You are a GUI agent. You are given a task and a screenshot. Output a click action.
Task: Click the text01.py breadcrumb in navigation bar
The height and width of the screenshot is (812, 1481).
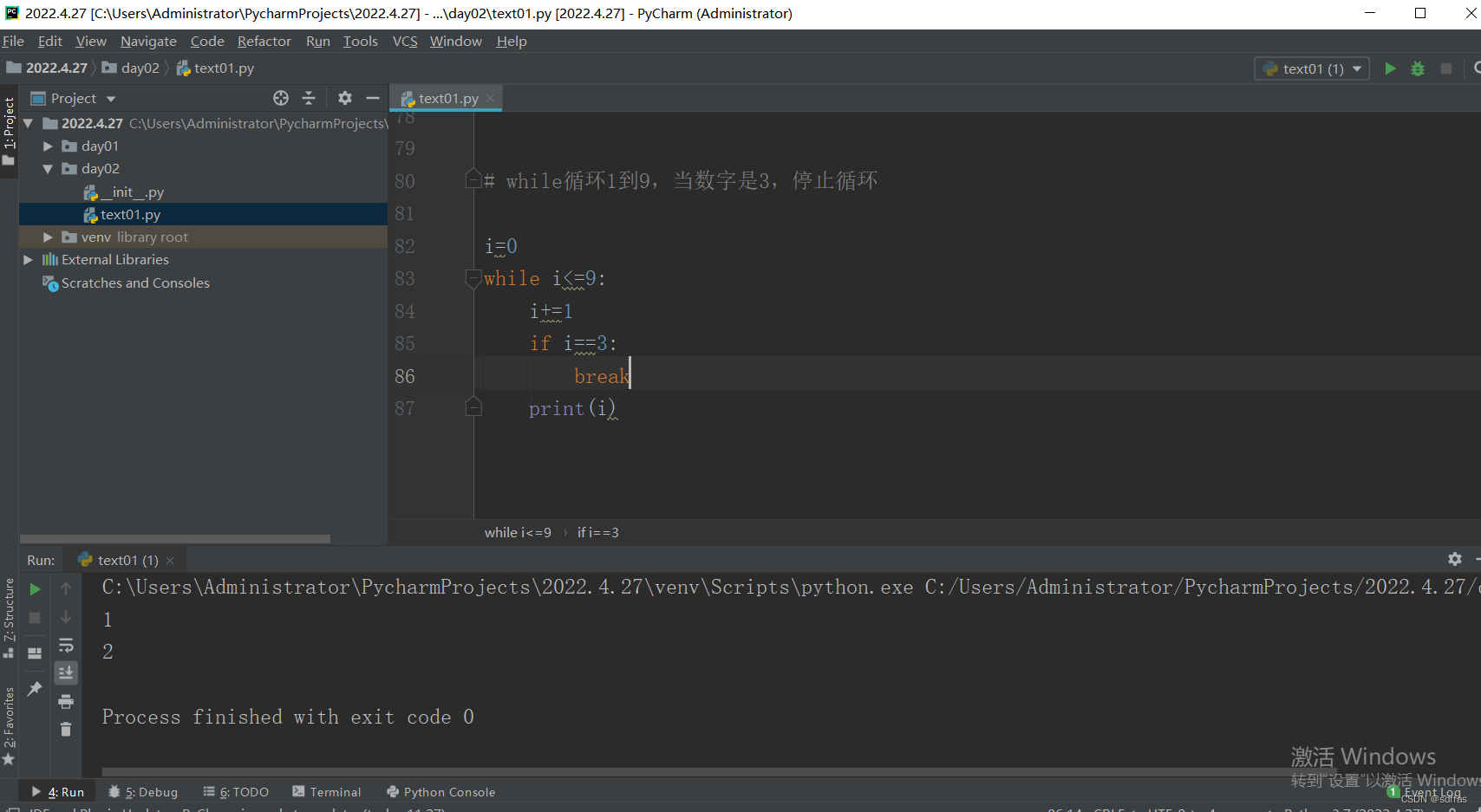(x=215, y=68)
